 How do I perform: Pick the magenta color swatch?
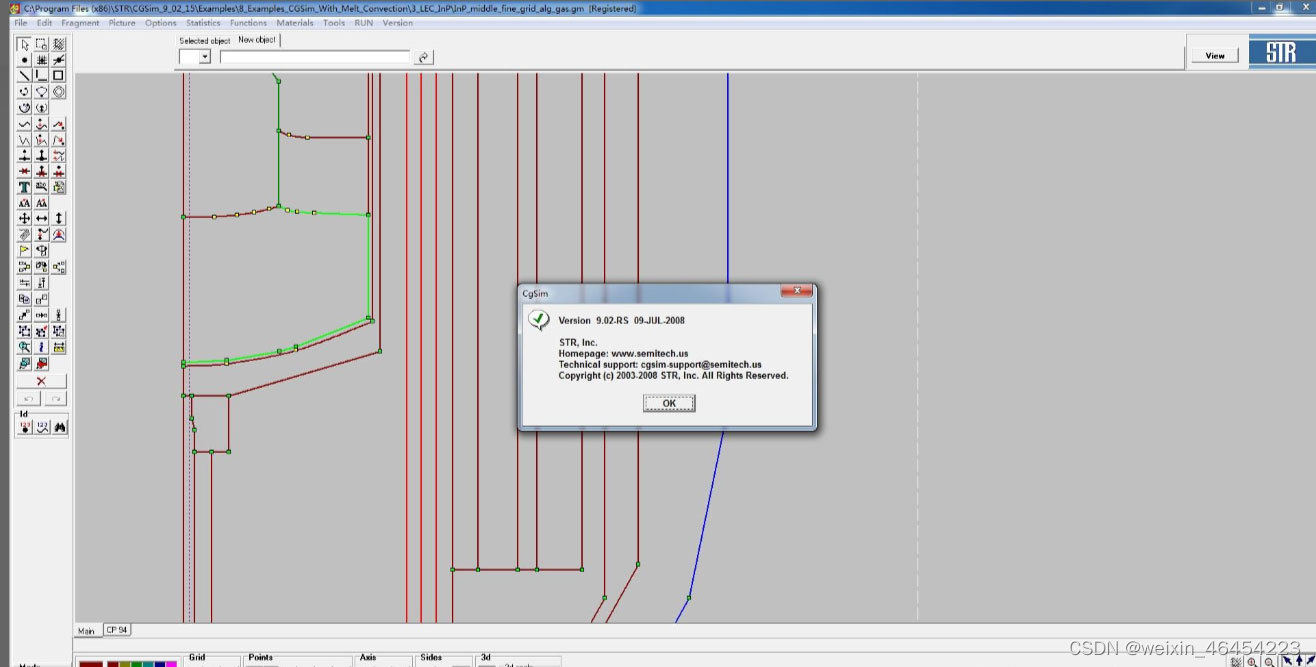click(172, 664)
